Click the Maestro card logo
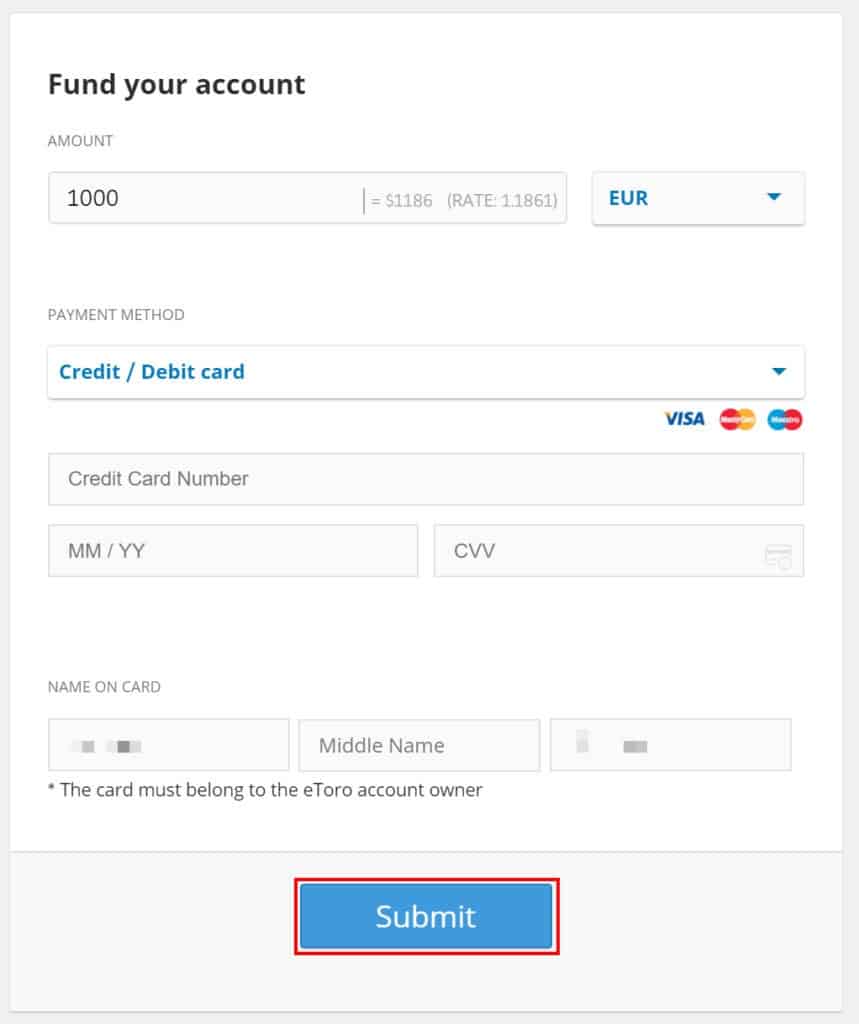Viewport: 859px width, 1024px height. (x=785, y=419)
